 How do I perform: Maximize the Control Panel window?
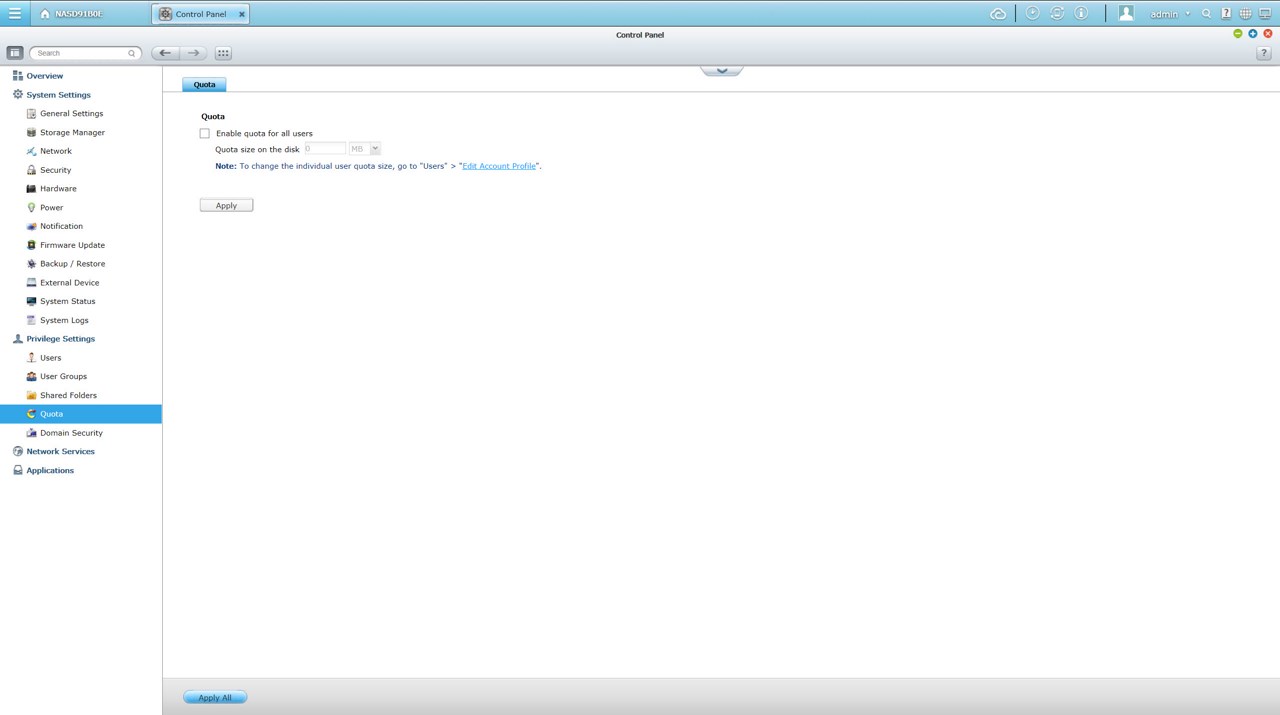pyautogui.click(x=1253, y=34)
